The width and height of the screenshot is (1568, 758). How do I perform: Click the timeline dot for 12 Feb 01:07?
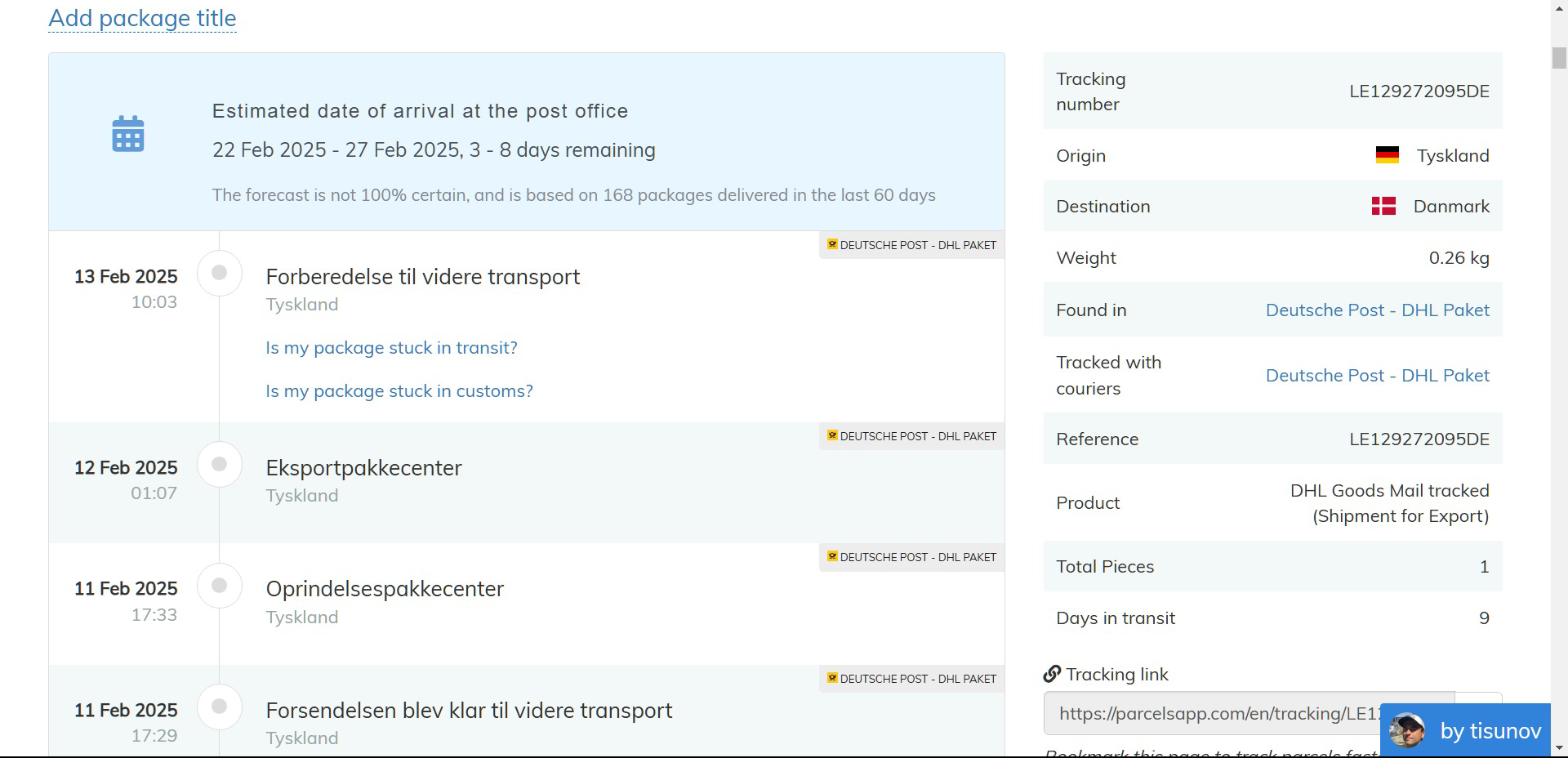tap(219, 464)
